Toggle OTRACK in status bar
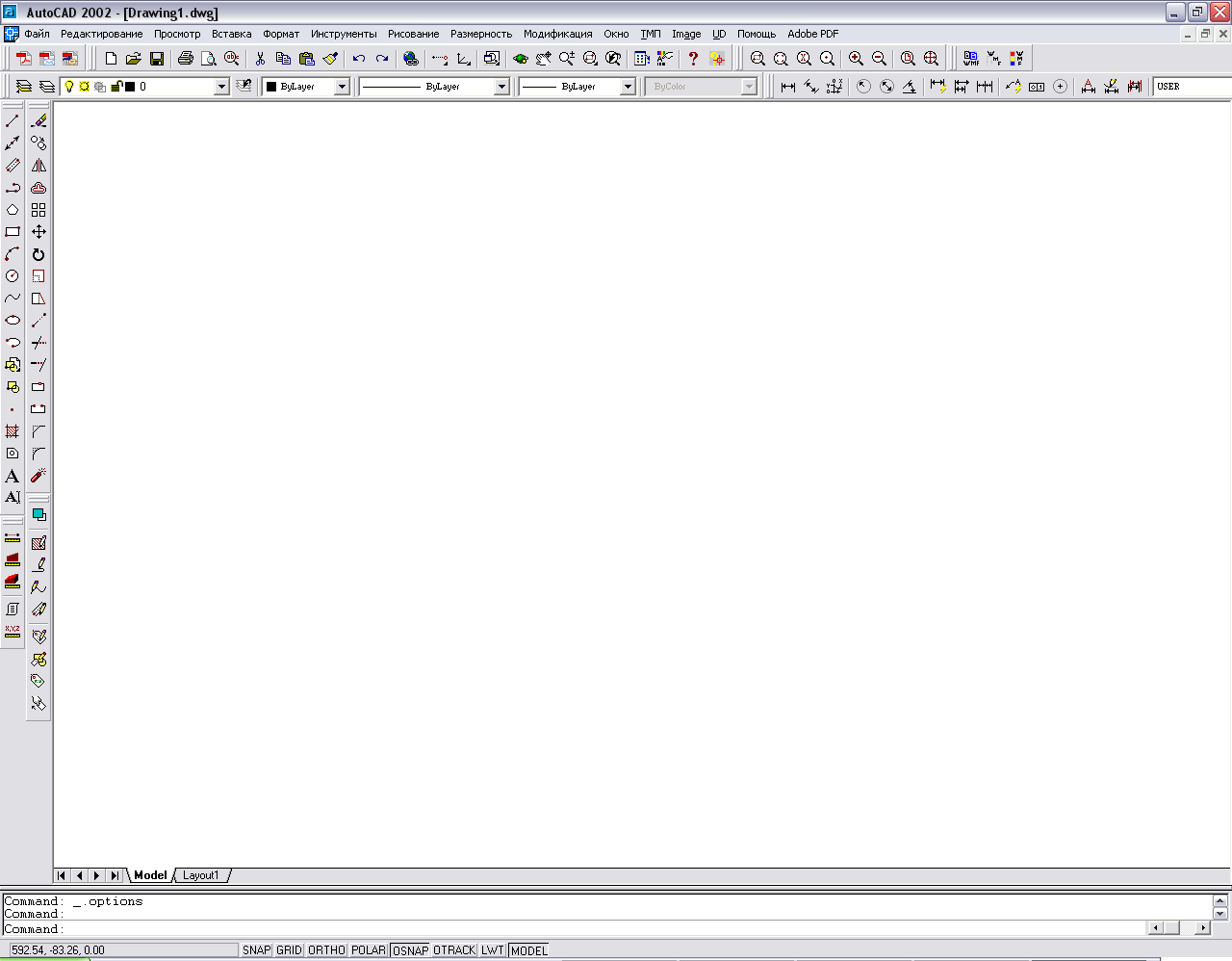 point(454,950)
